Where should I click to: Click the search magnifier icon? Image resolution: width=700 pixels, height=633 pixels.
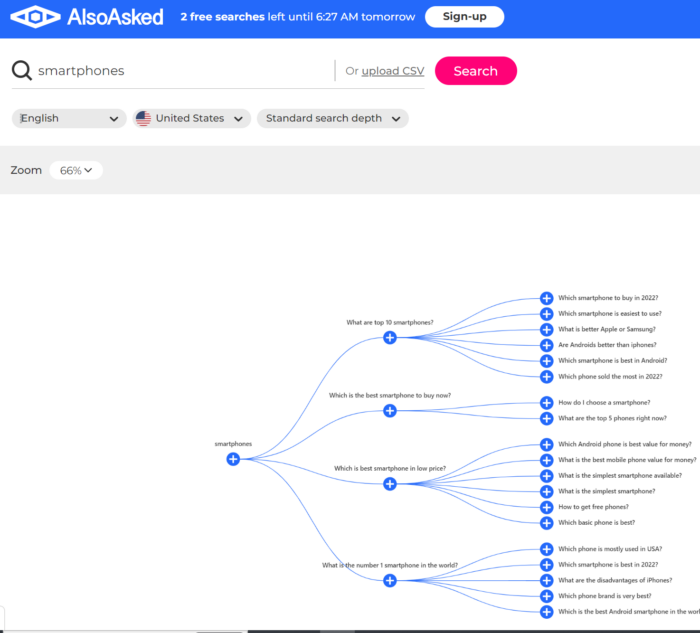click(x=21, y=71)
